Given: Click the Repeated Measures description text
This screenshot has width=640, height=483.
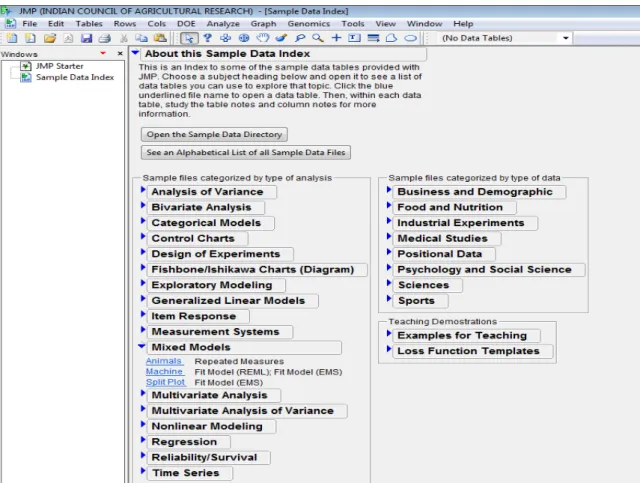Looking at the screenshot, I should tap(239, 361).
